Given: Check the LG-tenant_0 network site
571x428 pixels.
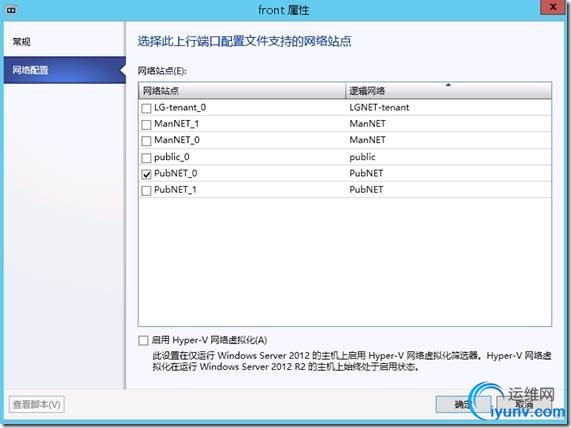Looking at the screenshot, I should (146, 108).
